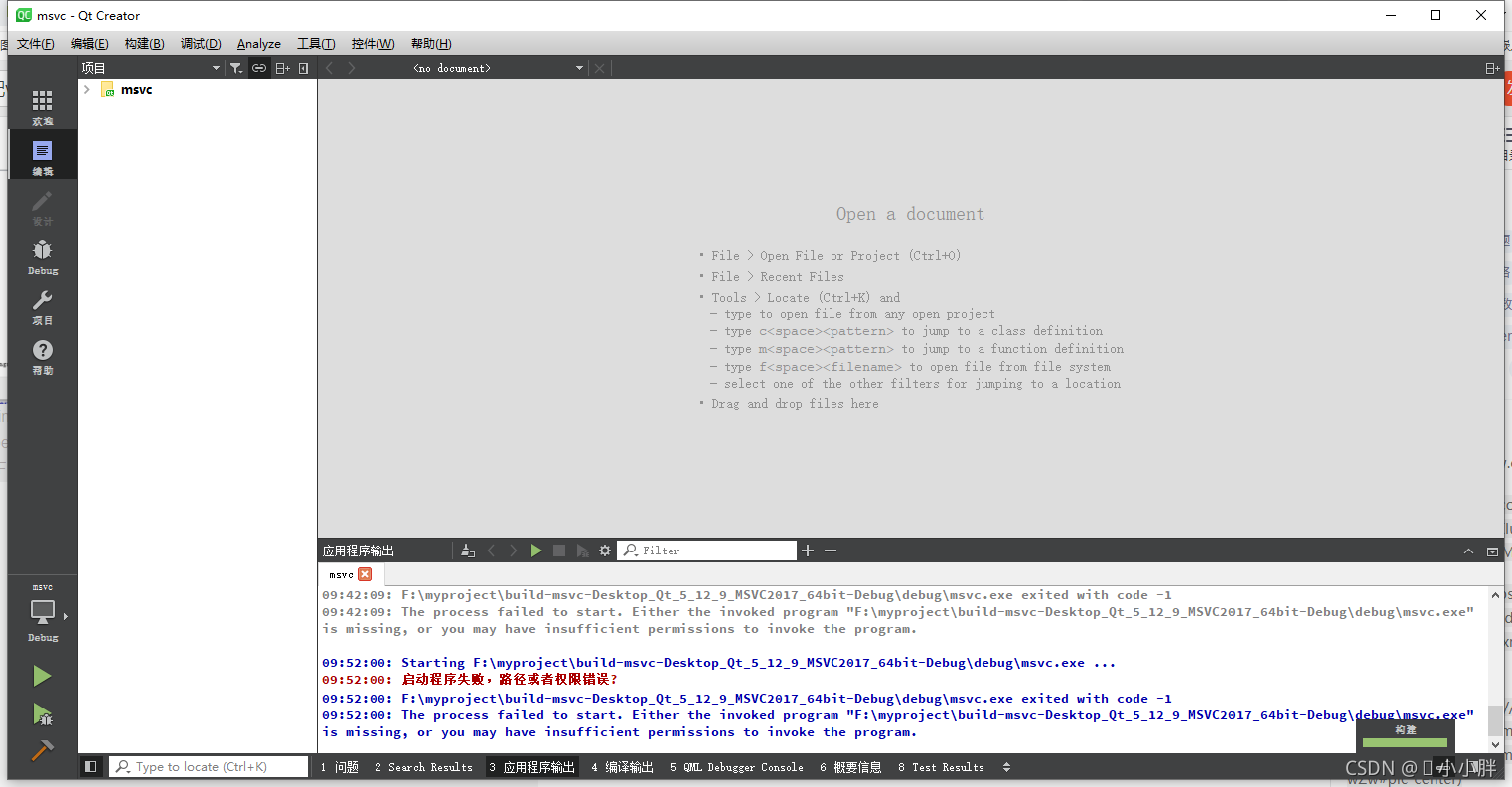Screen dimensions: 1512x787
Task: Go forward in editor navigation history
Action: 352,68
